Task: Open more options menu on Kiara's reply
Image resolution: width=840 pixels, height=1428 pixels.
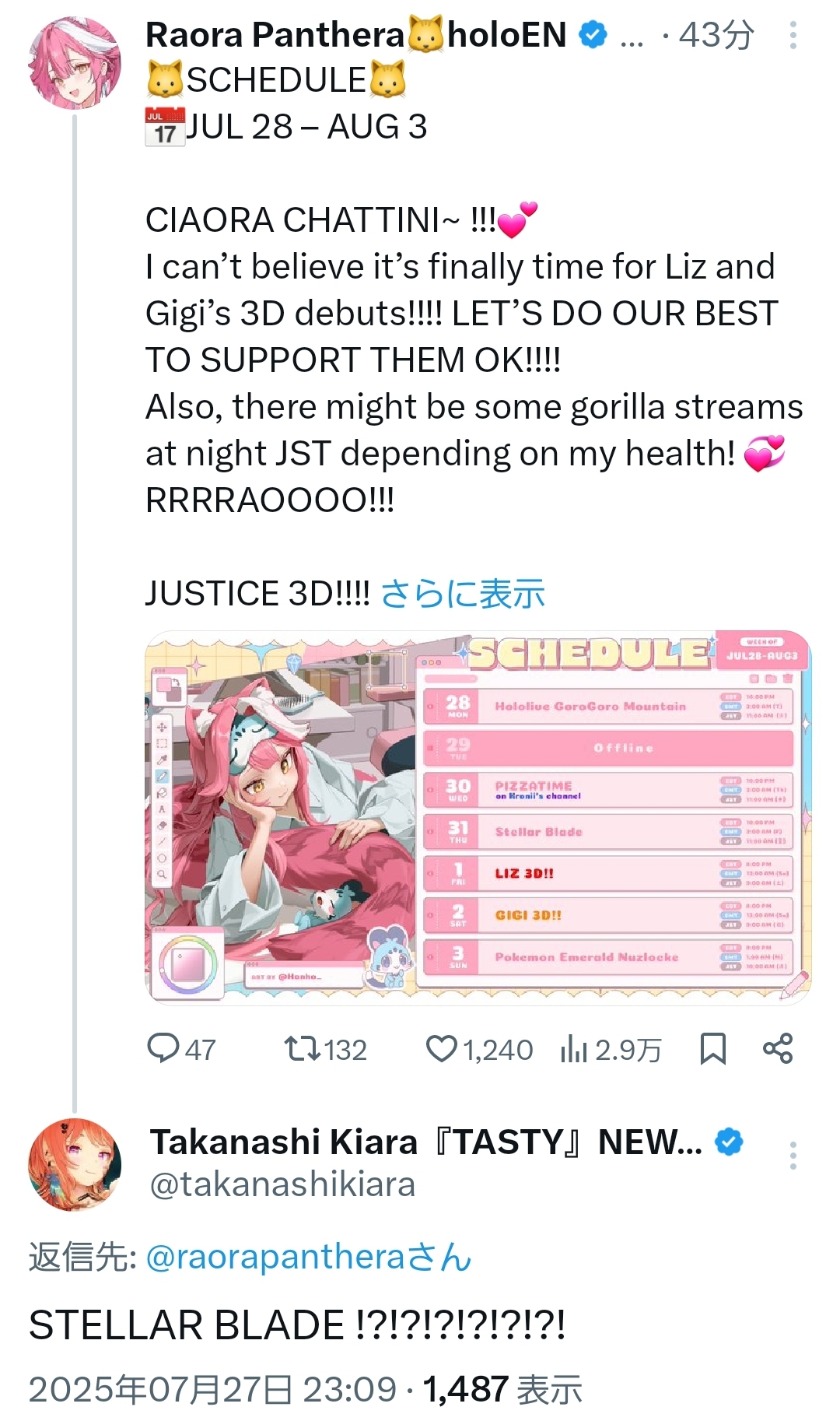Action: pyautogui.click(x=793, y=1156)
